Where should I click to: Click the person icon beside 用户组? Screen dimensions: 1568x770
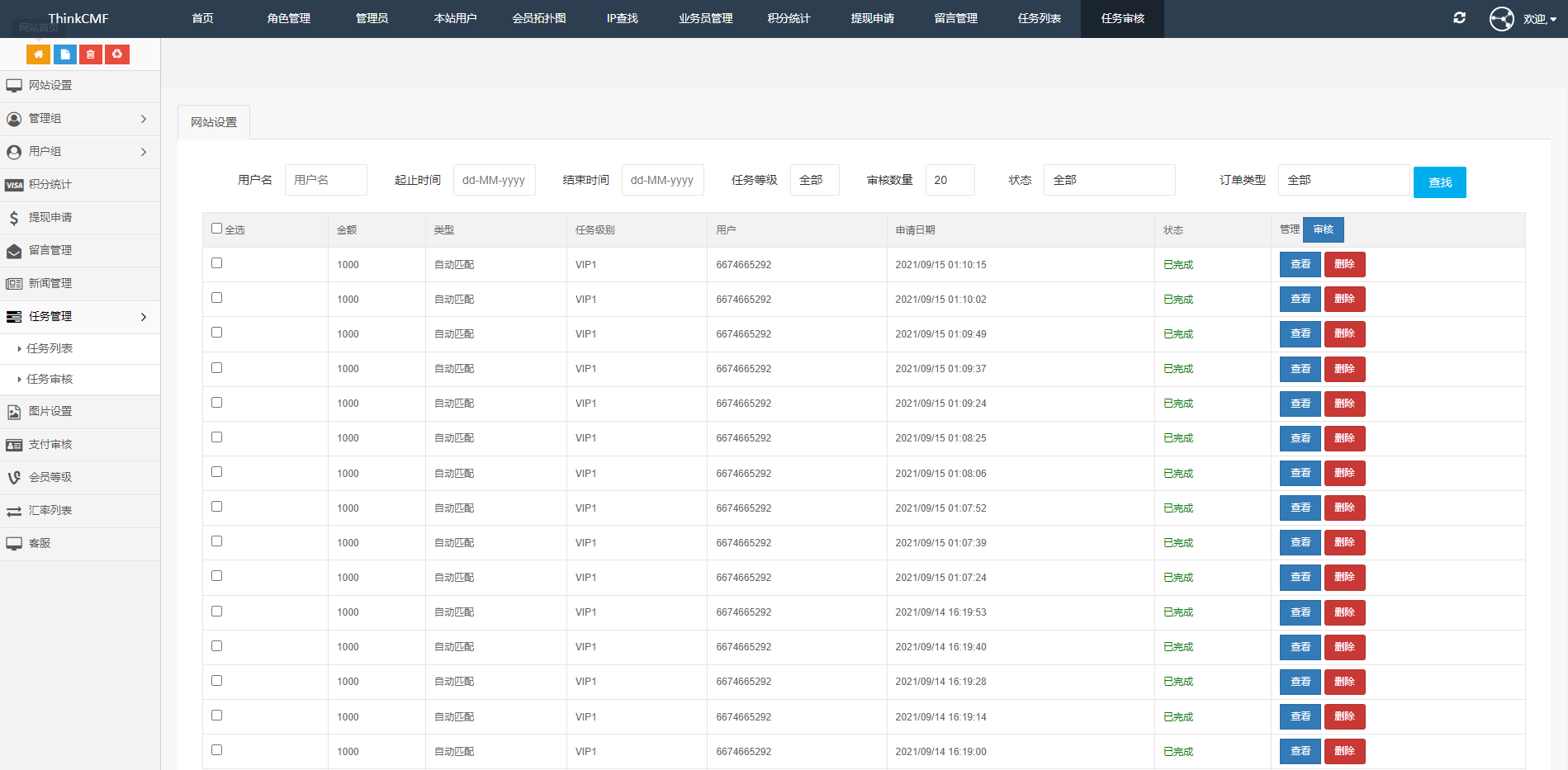coord(14,152)
